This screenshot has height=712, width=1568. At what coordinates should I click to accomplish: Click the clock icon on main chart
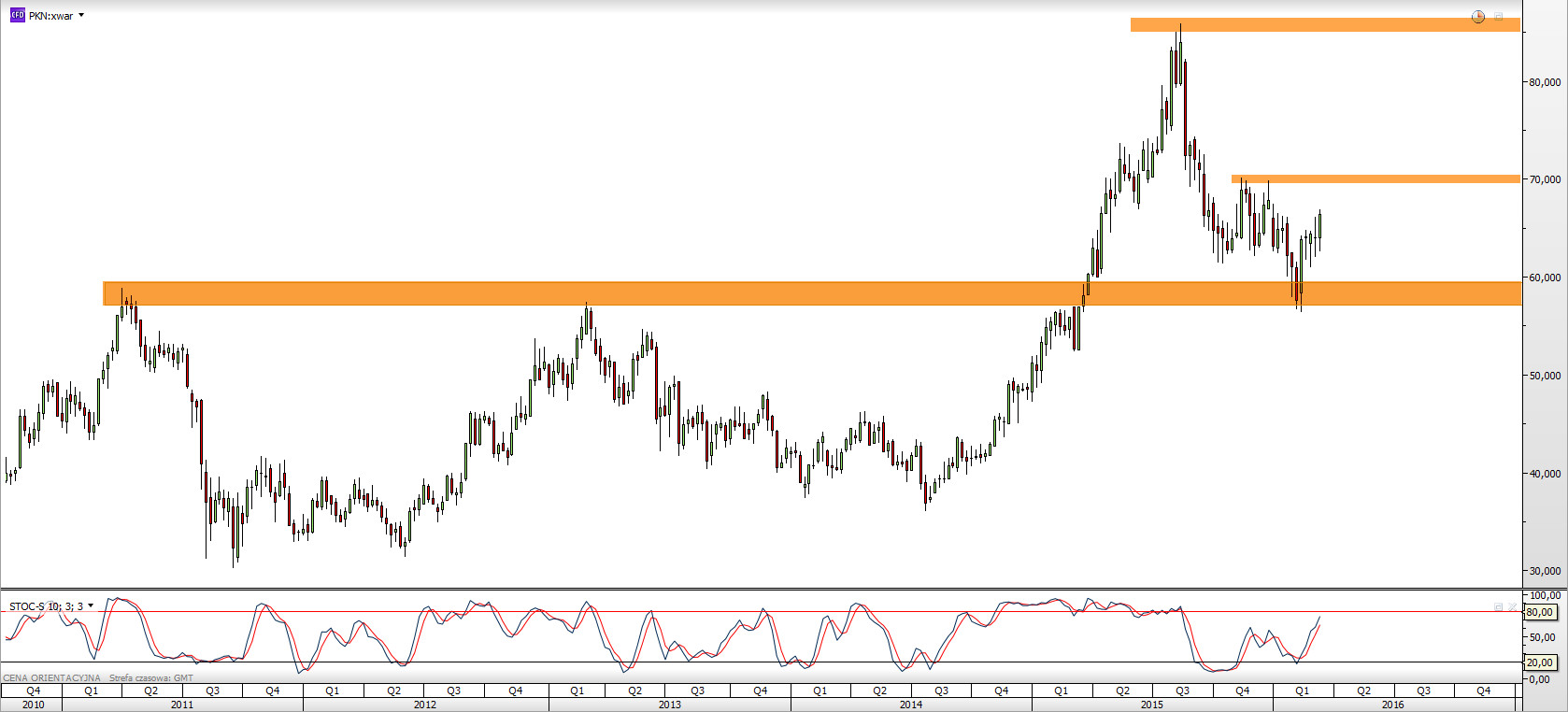[x=1477, y=17]
